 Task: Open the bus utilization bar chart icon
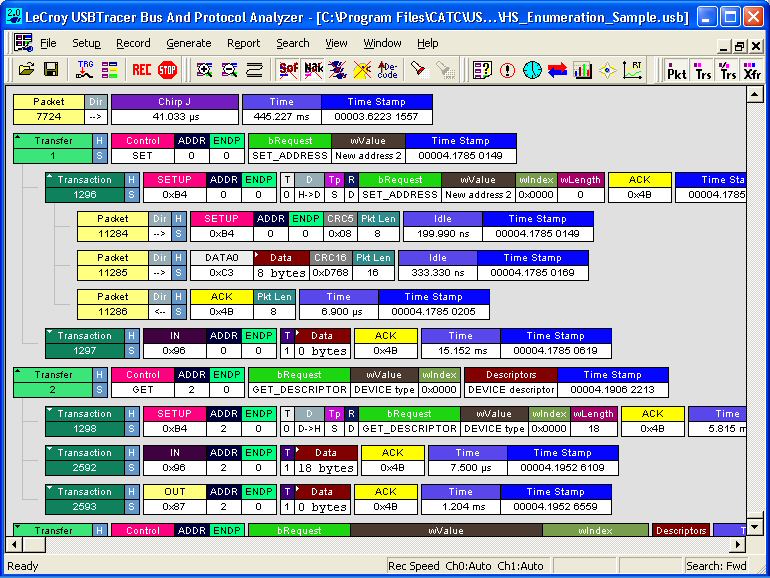click(x=582, y=70)
